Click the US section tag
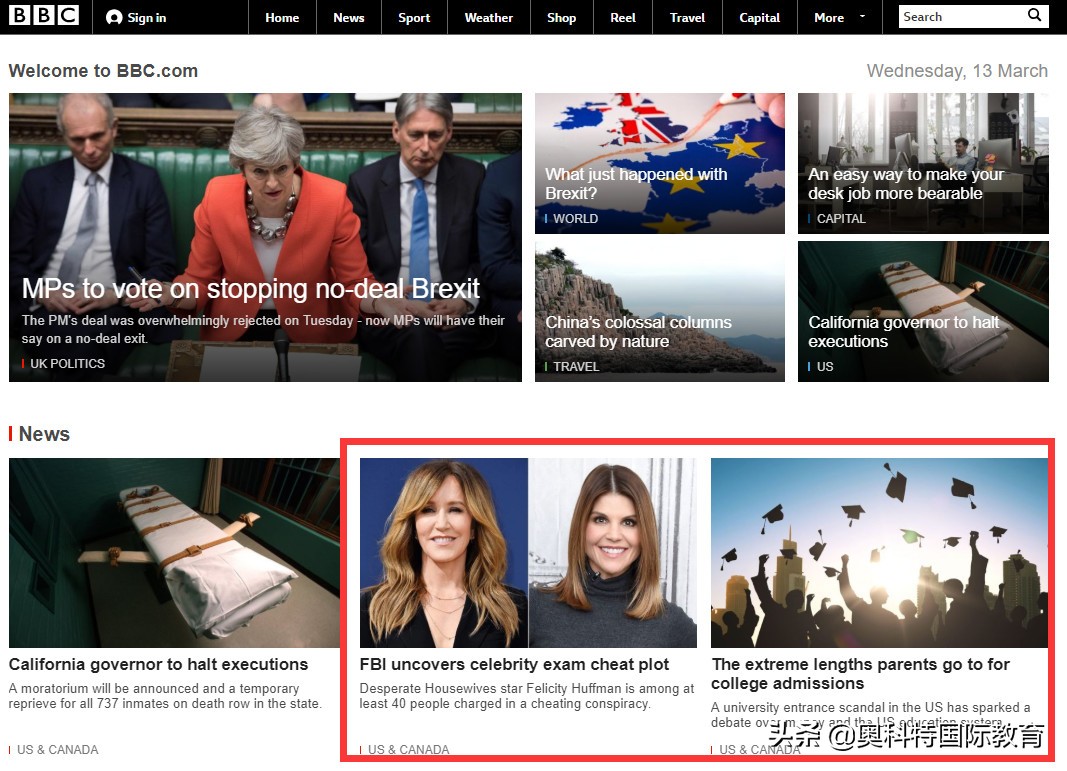Image resolution: width=1067 pixels, height=771 pixels. pos(824,366)
